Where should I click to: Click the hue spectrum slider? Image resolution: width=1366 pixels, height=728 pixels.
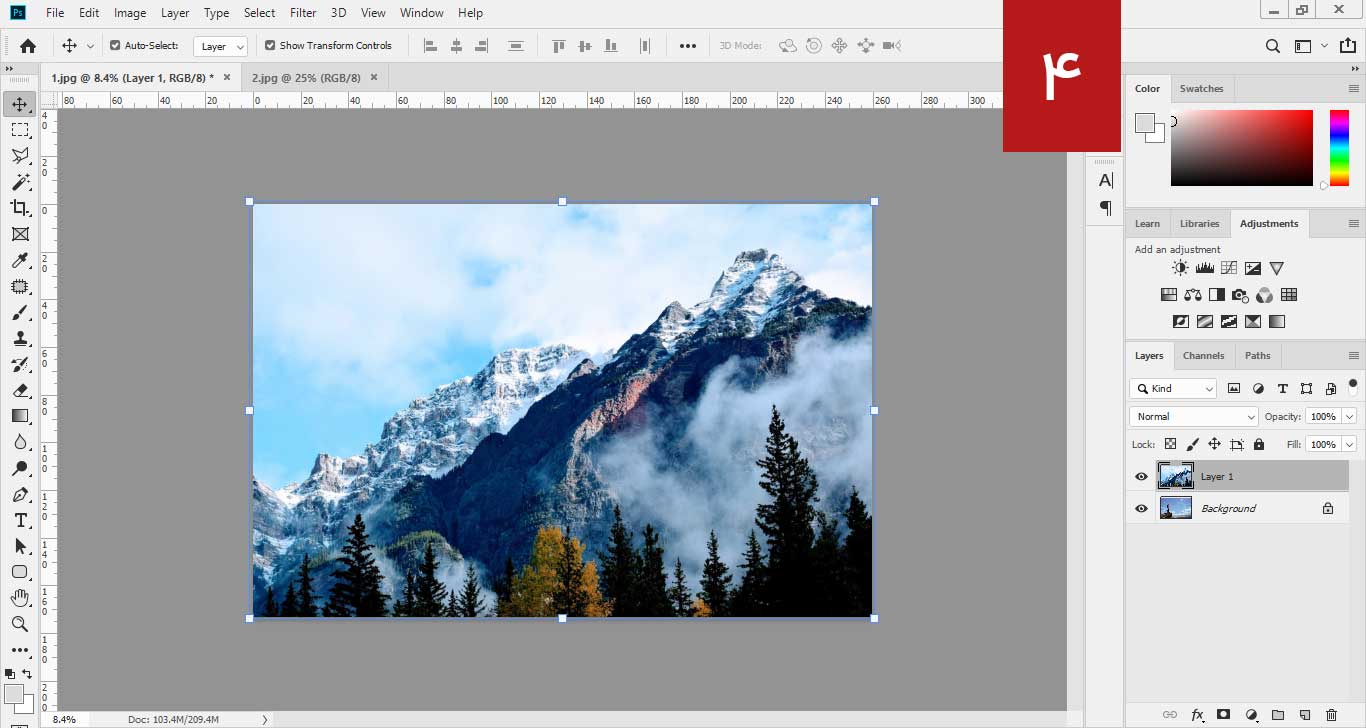1339,148
